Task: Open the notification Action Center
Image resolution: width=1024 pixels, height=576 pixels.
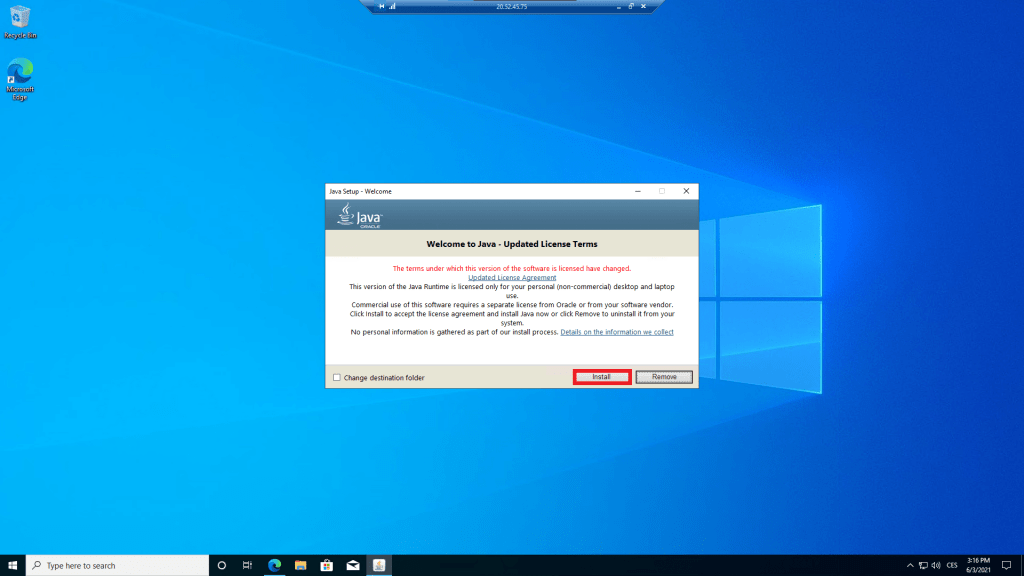Action: point(1008,565)
